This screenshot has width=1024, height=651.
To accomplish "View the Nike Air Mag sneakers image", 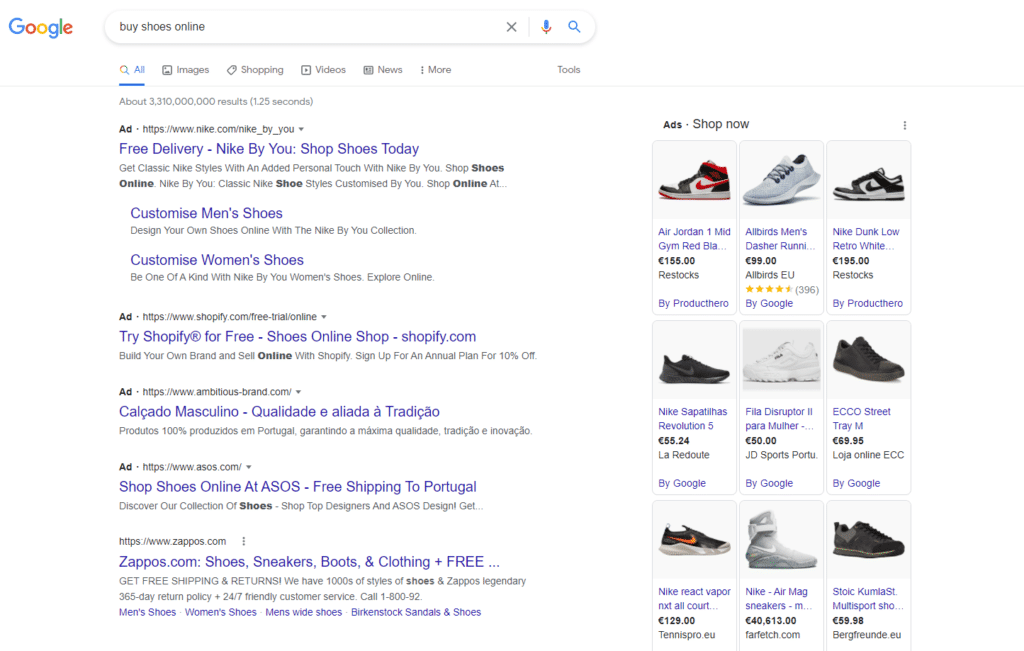I will coord(781,541).
